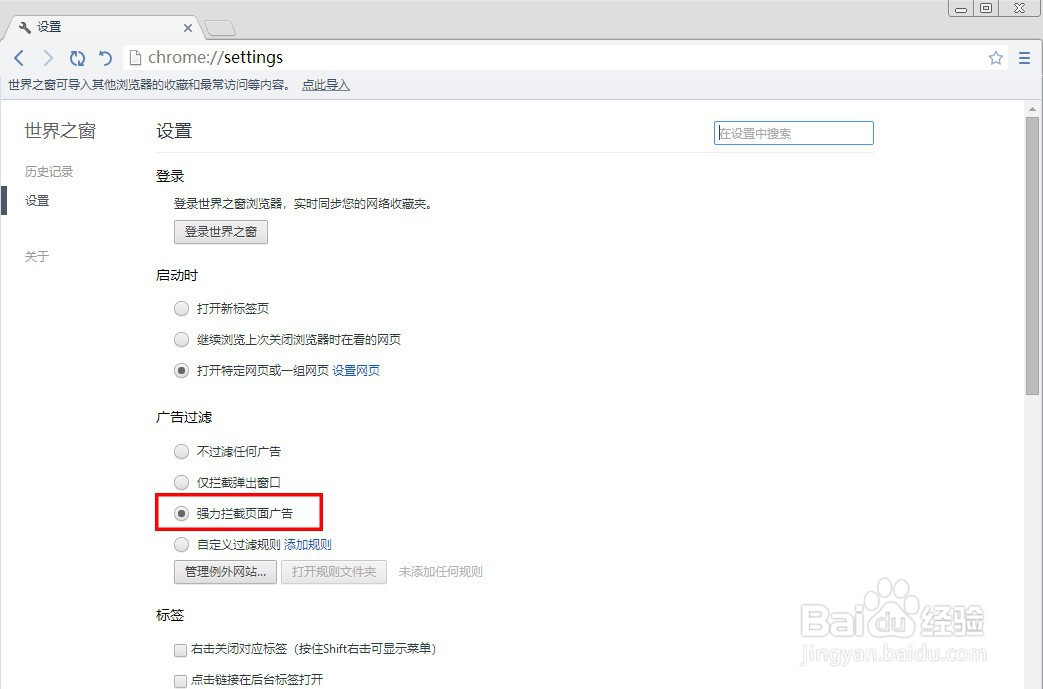Image resolution: width=1043 pixels, height=689 pixels.
Task: Click the page icon in address bar
Action: [135, 58]
